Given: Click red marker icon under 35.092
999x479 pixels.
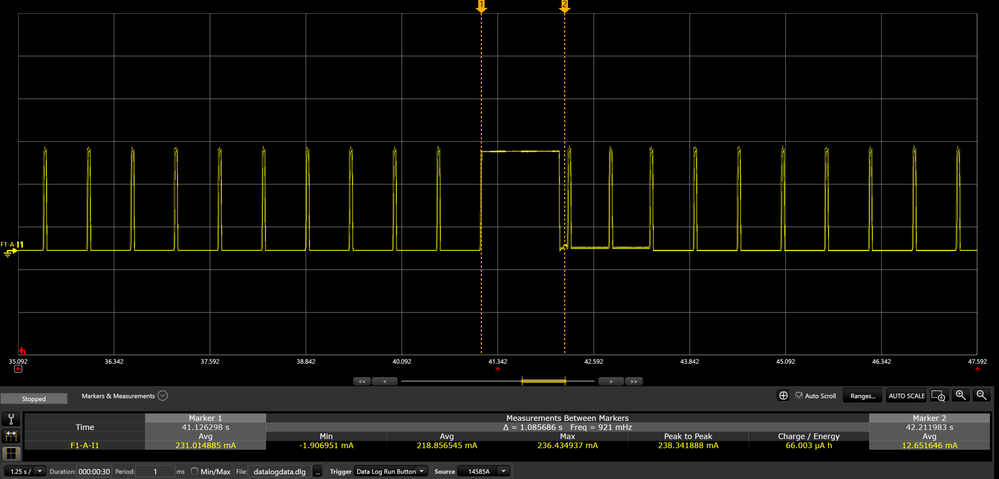Looking at the screenshot, I should point(18,369).
